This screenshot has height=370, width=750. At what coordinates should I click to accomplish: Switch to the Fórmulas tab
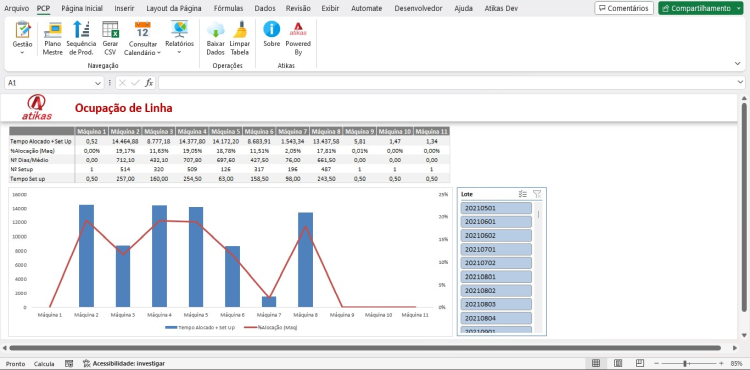click(228, 8)
